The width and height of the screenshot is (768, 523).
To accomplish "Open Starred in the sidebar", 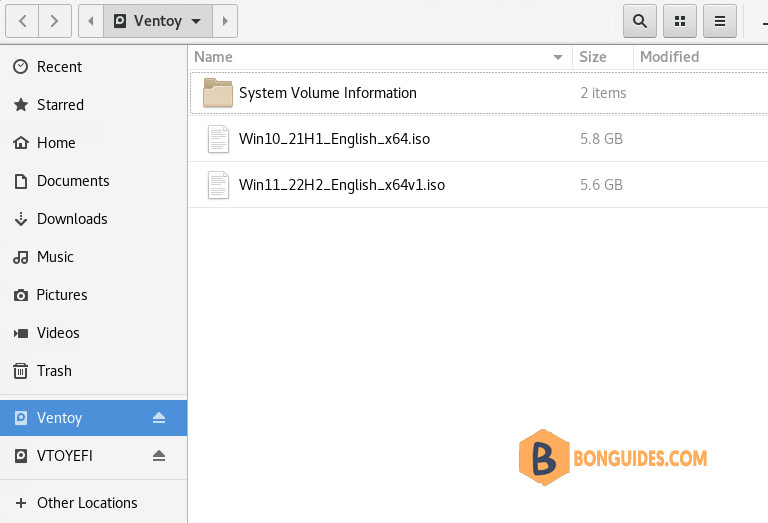I will pos(93,105).
